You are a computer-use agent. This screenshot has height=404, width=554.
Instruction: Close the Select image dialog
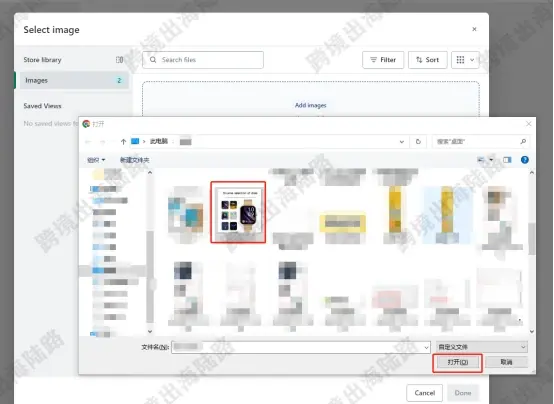point(474,29)
